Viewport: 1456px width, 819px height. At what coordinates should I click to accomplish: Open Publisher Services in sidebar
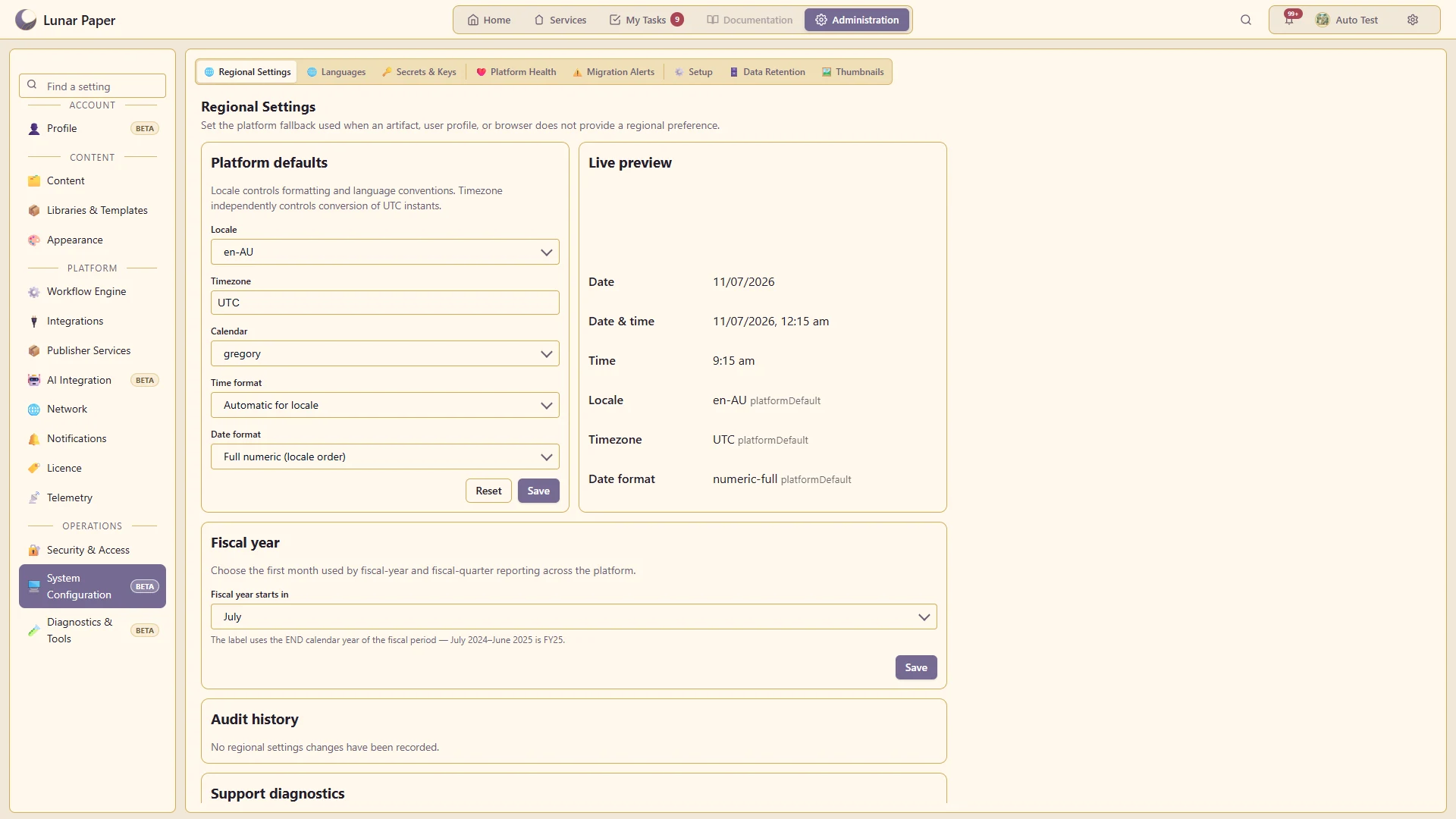click(x=93, y=351)
